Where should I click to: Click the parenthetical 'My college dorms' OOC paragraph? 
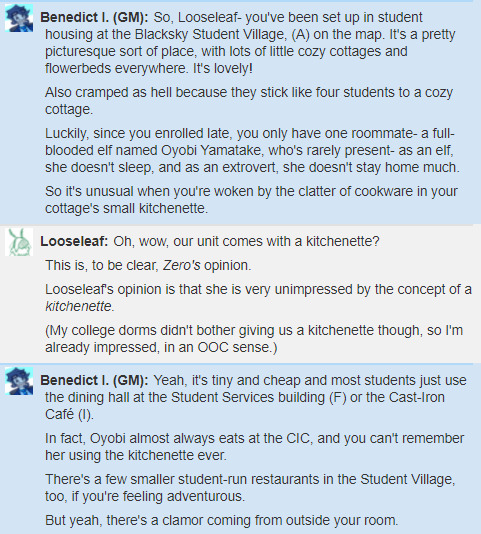(x=254, y=339)
